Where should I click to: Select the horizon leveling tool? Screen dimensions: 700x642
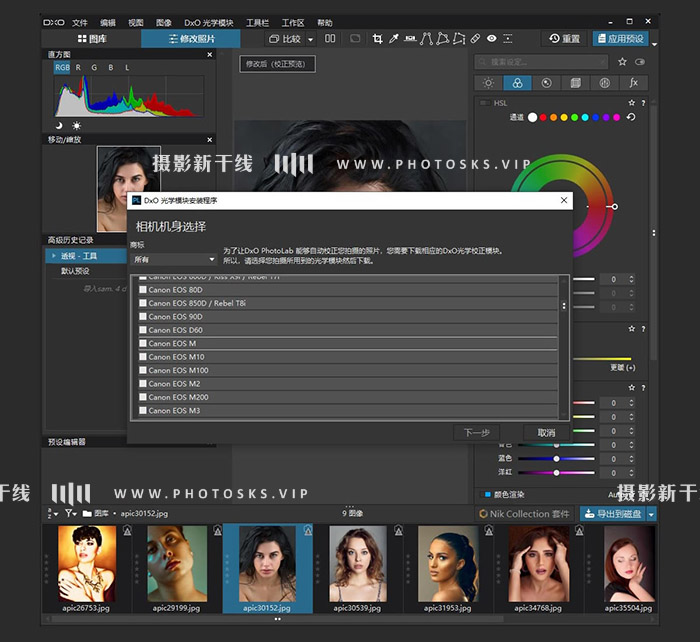410,39
